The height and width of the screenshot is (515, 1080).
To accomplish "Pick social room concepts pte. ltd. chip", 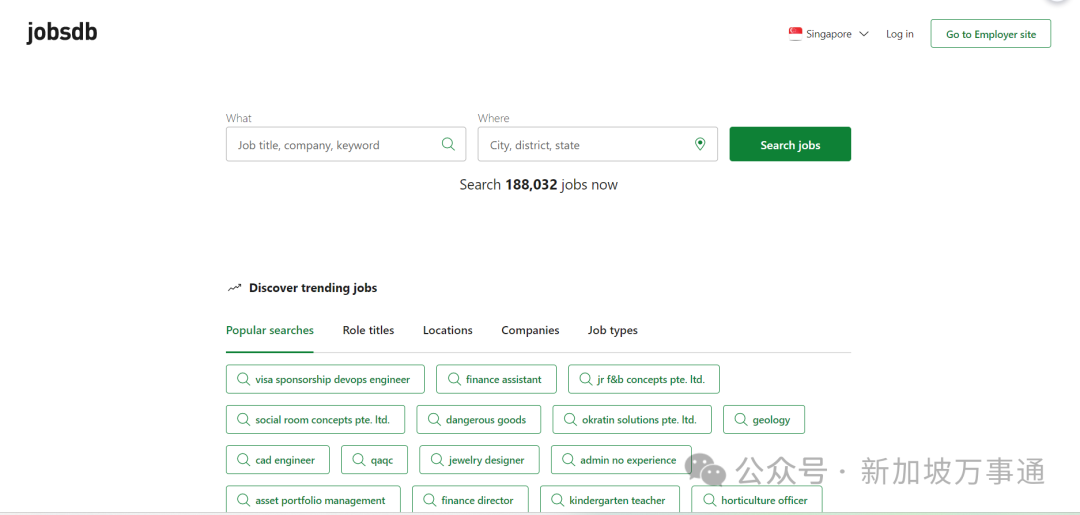I will (315, 419).
